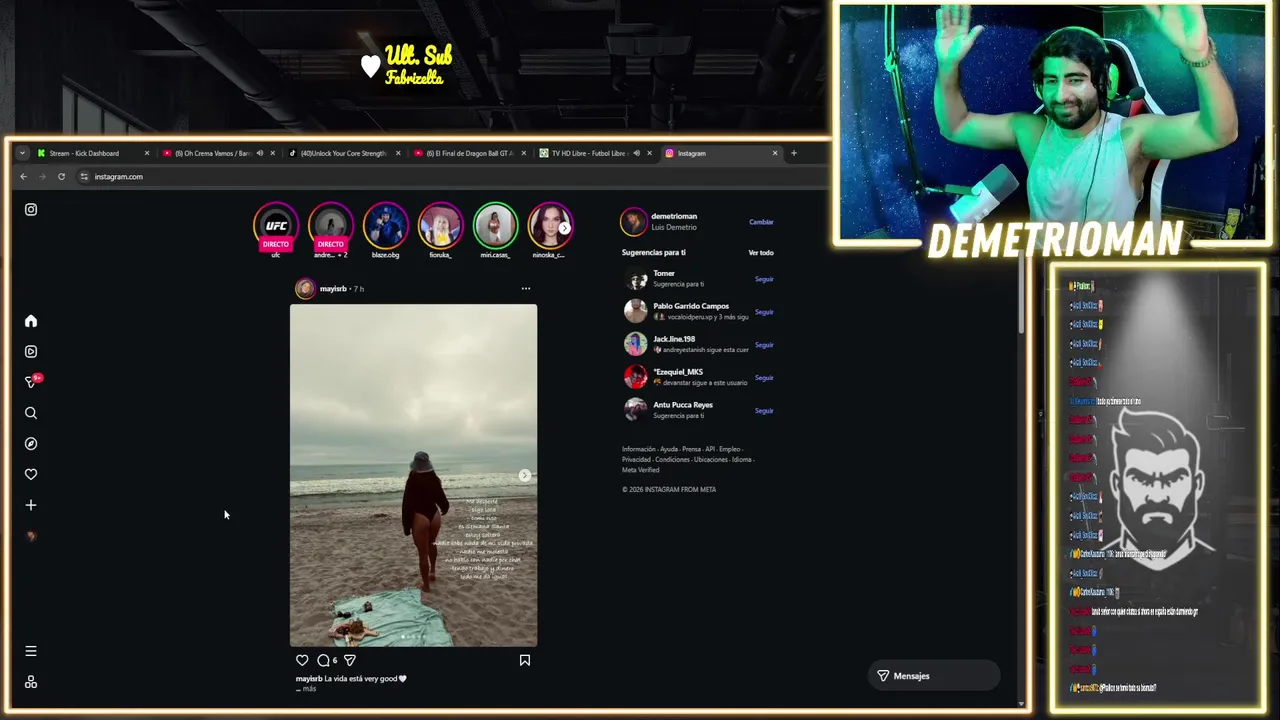Click Meta Verified footer link
The height and width of the screenshot is (720, 1280).
[x=641, y=469]
